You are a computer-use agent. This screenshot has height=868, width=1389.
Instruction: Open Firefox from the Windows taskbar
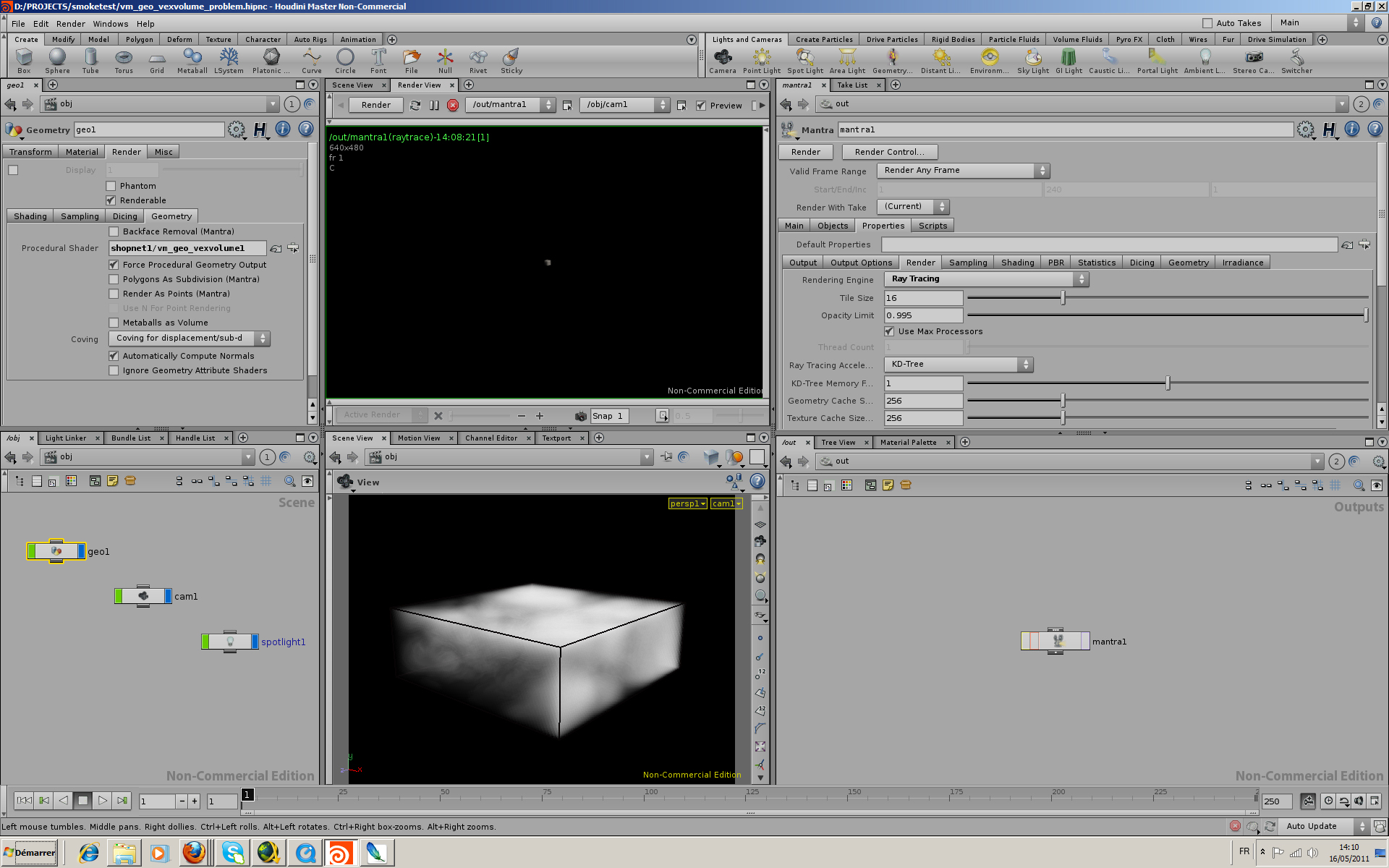[194, 853]
